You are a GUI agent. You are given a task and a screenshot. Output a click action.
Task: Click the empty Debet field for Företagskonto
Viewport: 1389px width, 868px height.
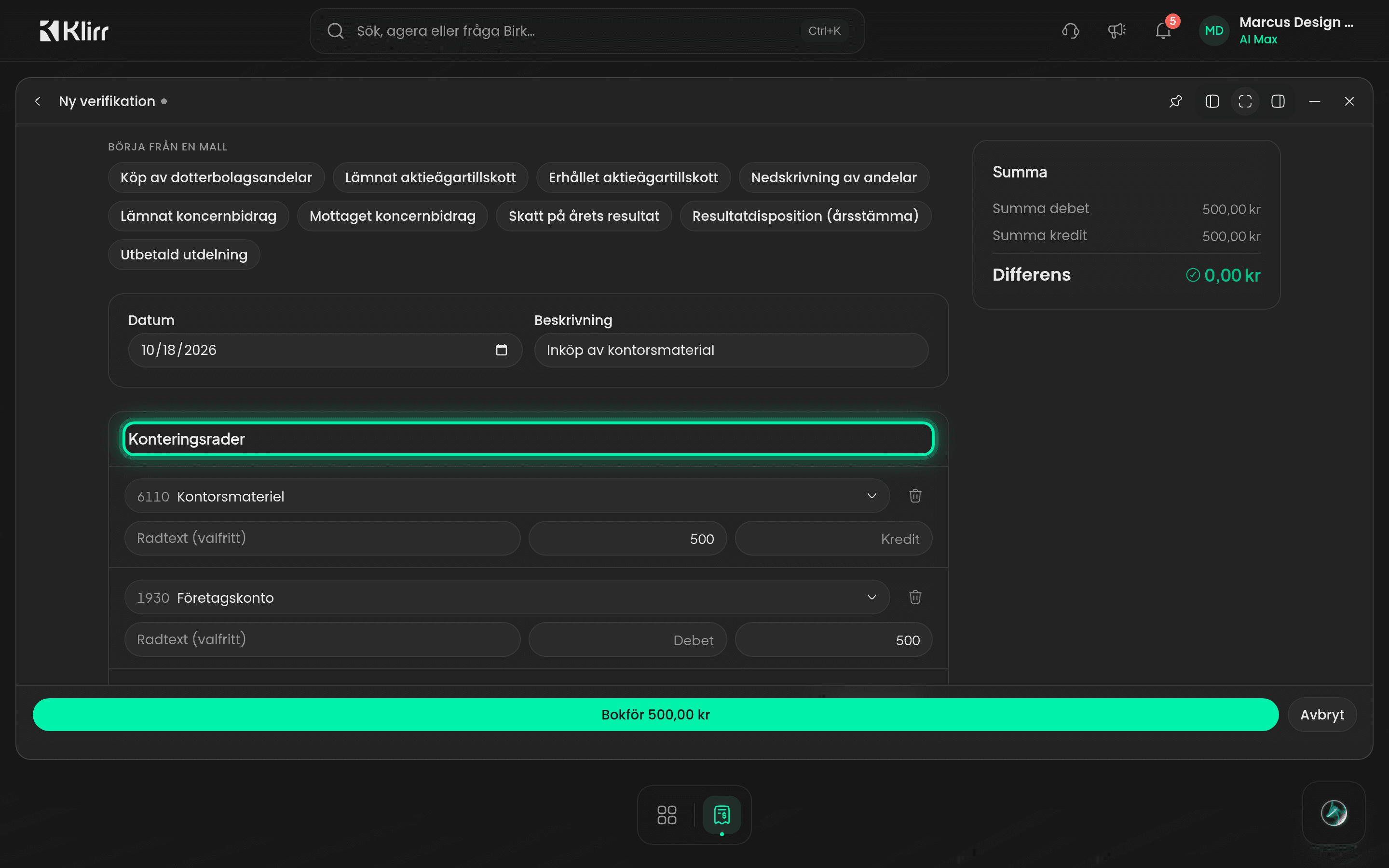(627, 639)
